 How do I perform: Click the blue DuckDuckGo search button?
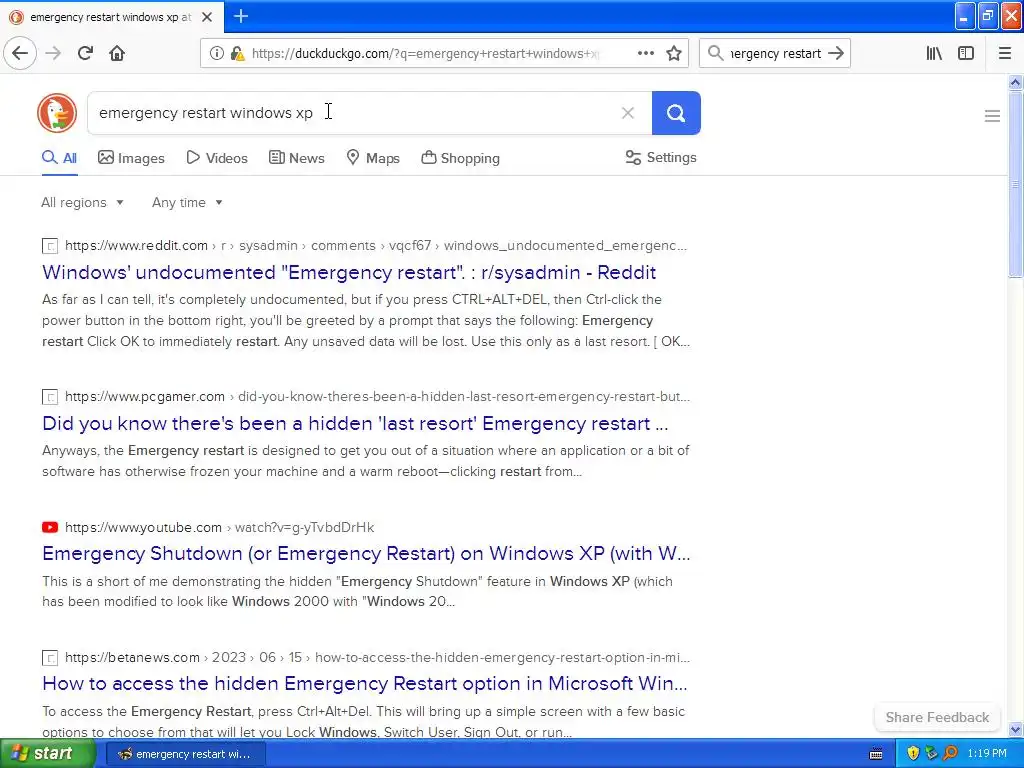(x=676, y=113)
